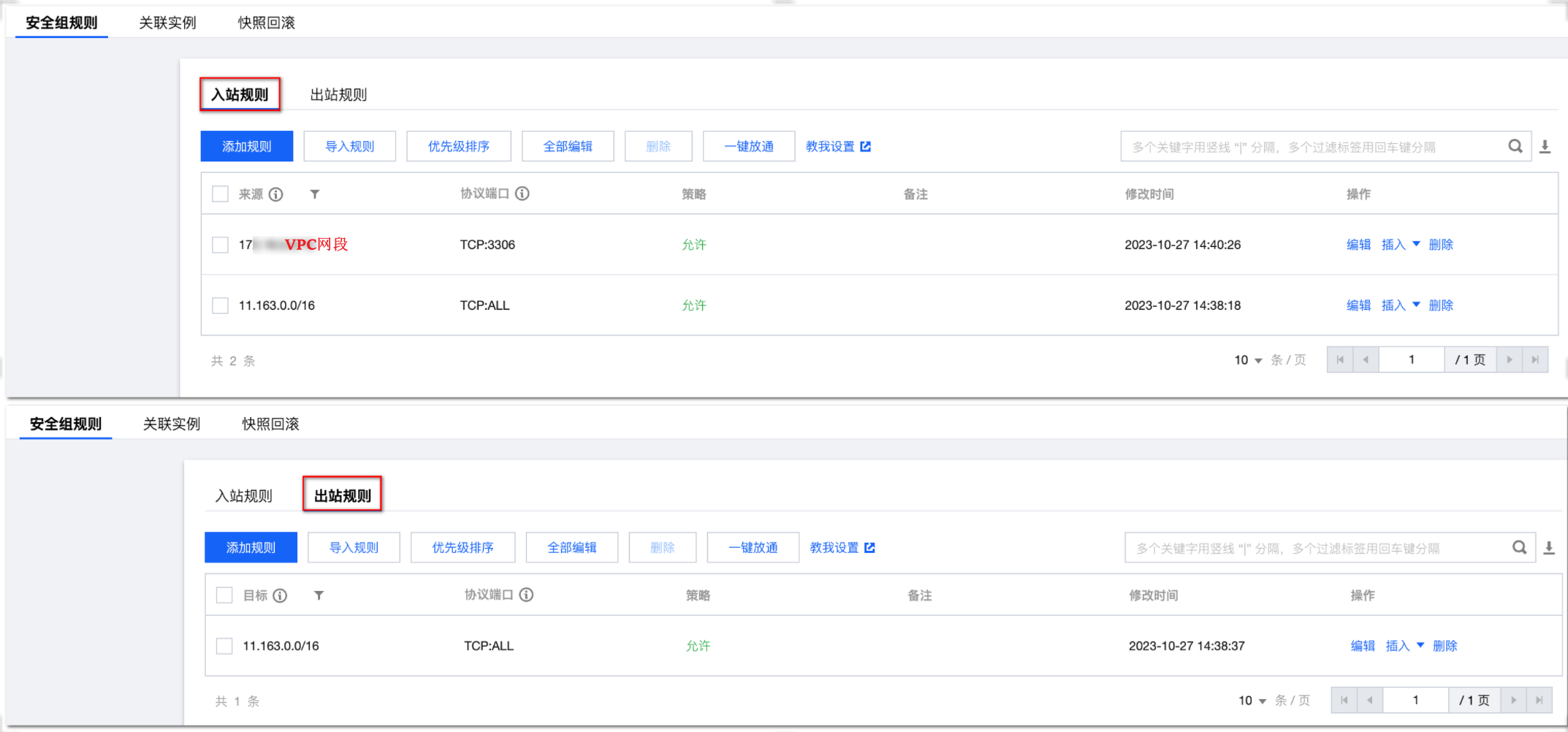Click download icon beside inbound rules search
Image resolution: width=1568 pixels, height=732 pixels.
point(1545,147)
